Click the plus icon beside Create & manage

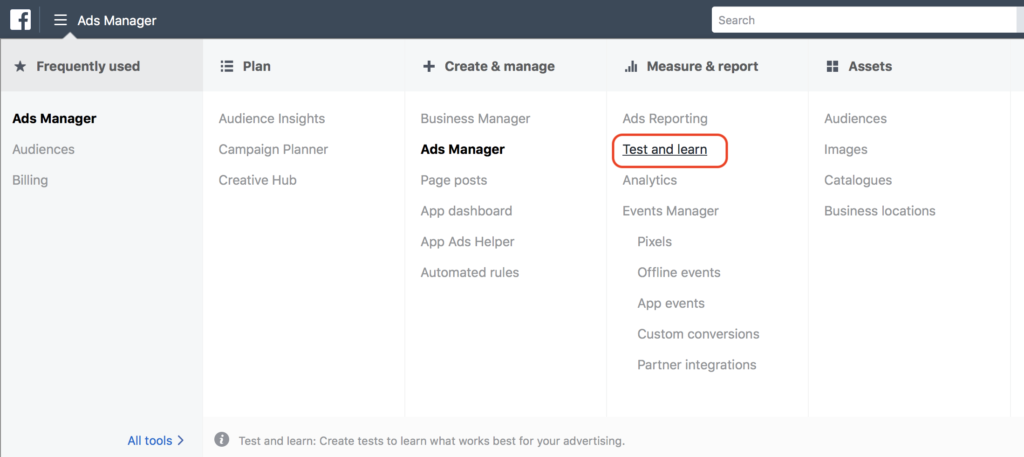(x=429, y=66)
